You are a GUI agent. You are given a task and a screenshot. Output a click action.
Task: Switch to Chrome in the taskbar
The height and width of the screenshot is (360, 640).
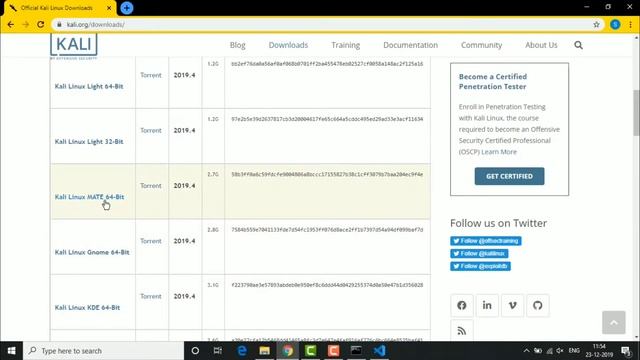click(x=288, y=351)
